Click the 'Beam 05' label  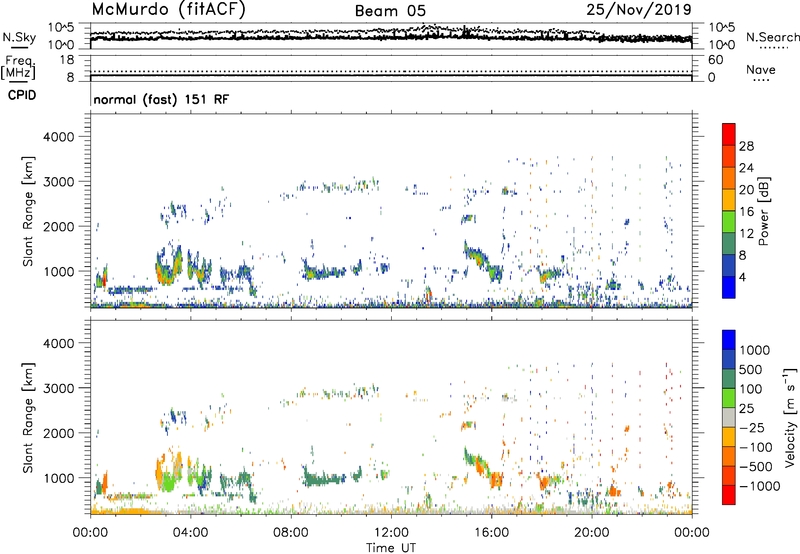pyautogui.click(x=390, y=11)
